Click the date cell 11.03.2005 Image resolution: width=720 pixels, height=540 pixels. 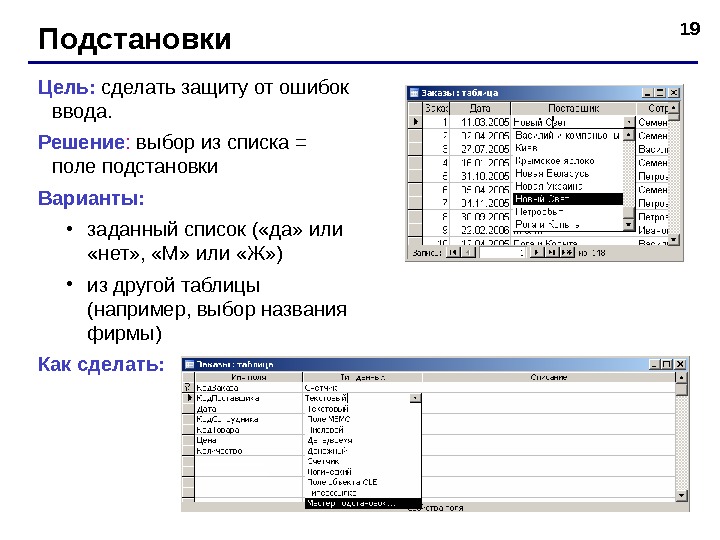click(x=480, y=122)
